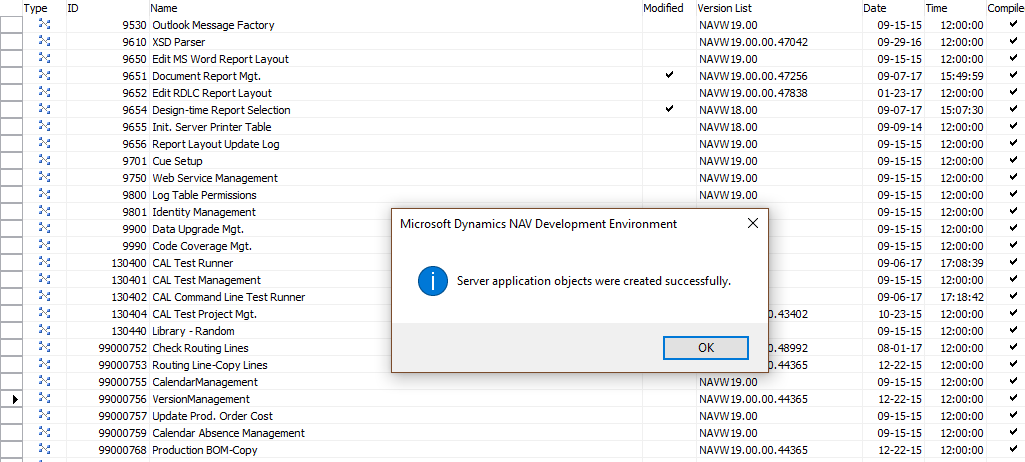Sort by the Type column header
The image size is (1025, 462).
coord(36,8)
